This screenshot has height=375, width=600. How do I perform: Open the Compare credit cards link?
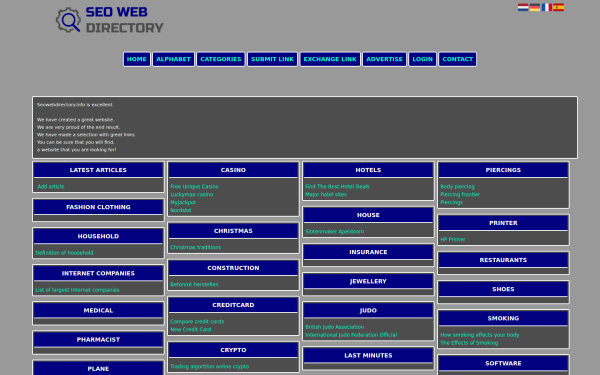coord(197,322)
